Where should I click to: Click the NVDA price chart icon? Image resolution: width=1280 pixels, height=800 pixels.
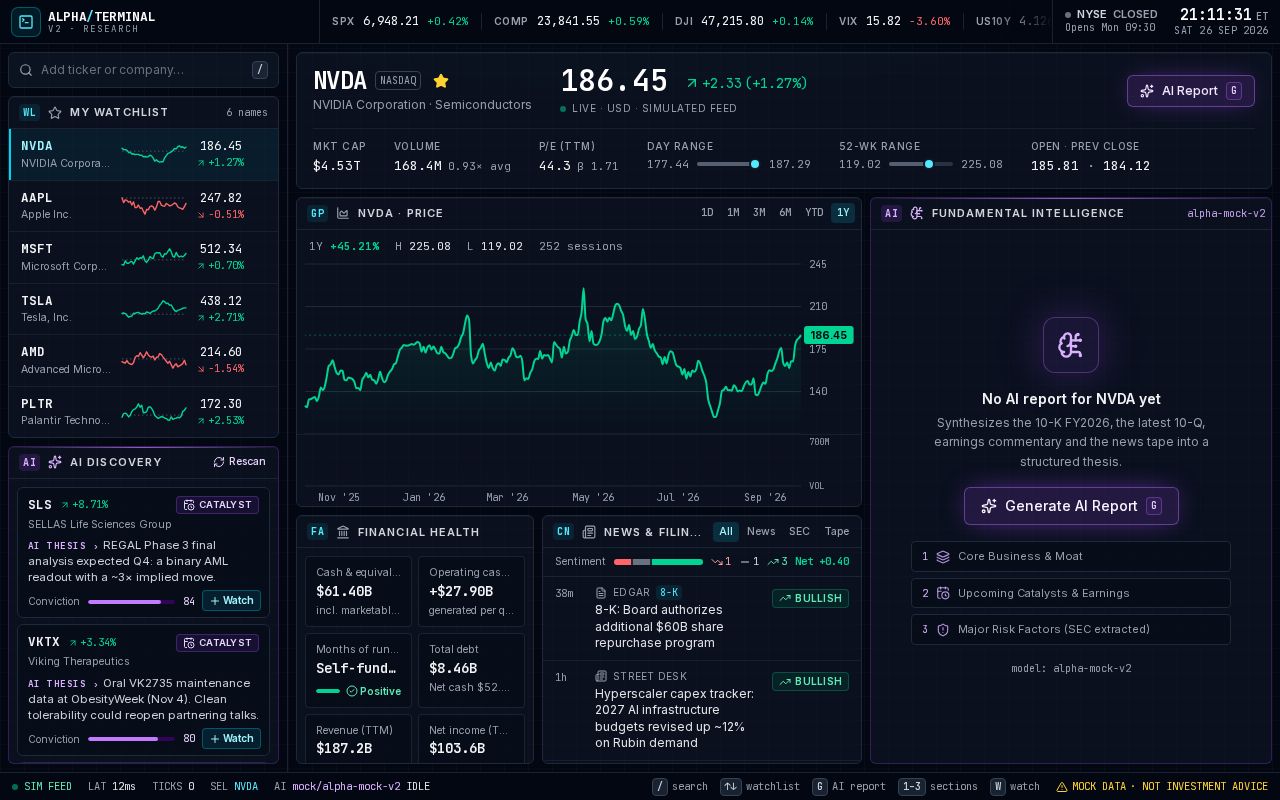[x=343, y=213]
